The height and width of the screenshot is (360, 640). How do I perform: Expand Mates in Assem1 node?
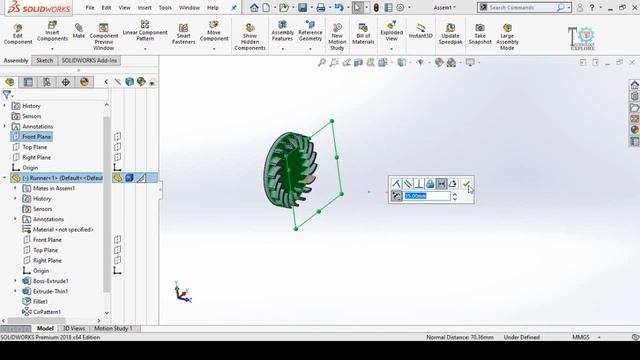click(x=16, y=188)
